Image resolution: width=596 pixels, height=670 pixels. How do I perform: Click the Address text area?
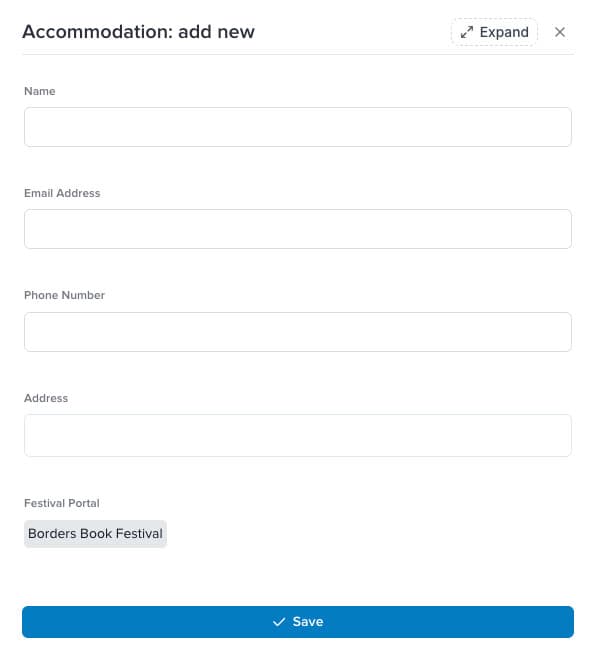point(298,435)
